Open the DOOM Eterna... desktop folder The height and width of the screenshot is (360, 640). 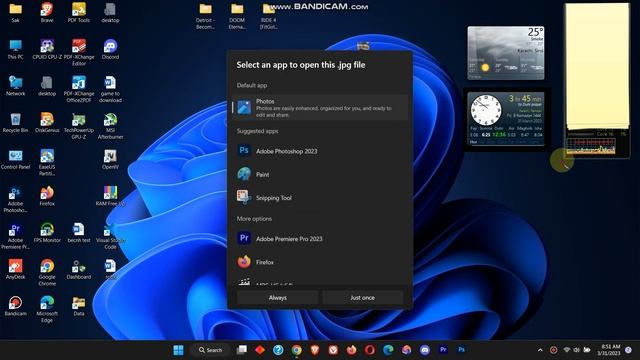[237, 16]
